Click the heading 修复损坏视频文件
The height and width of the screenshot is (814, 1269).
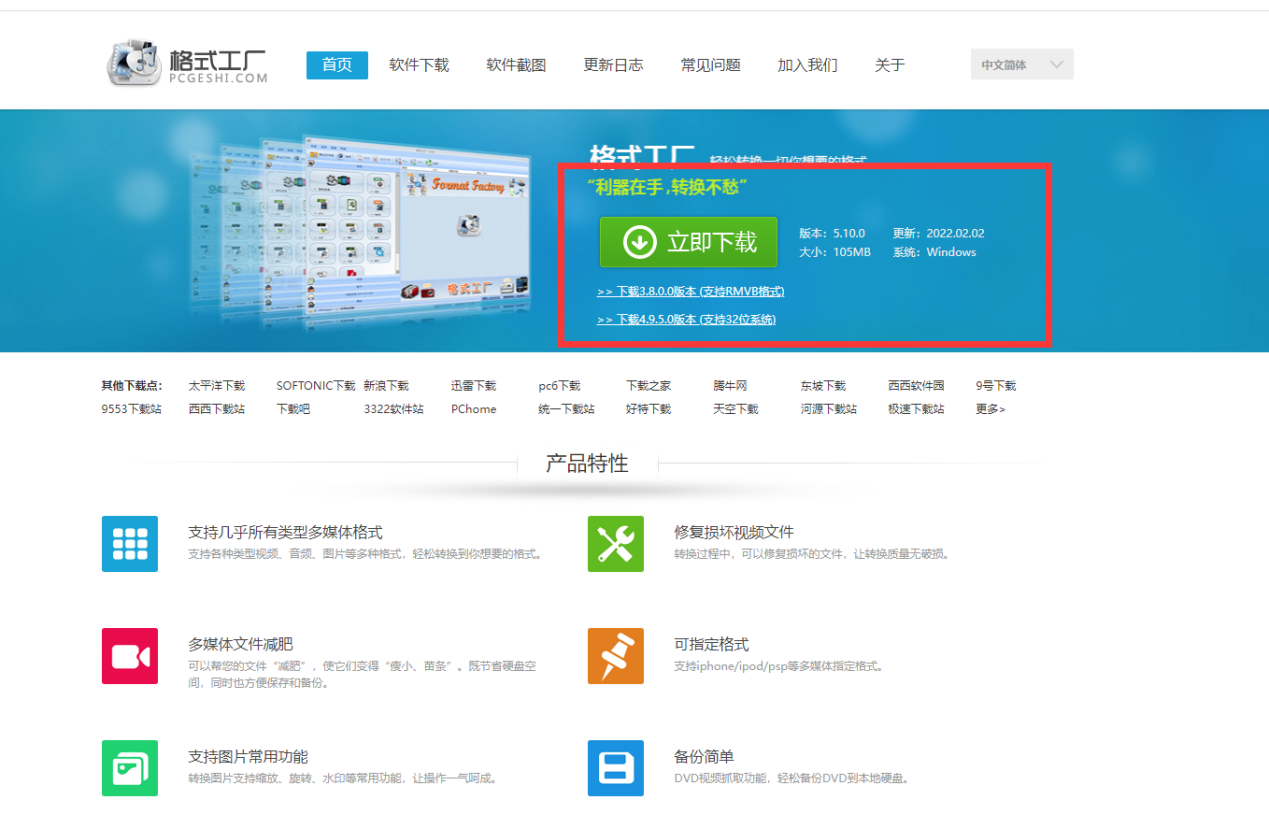[x=734, y=532]
